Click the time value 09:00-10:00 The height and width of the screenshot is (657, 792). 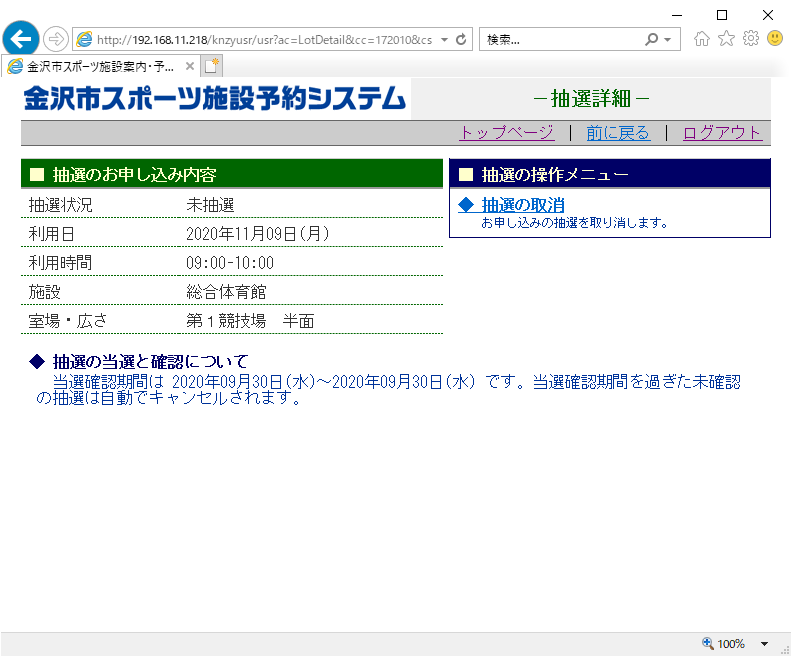230,263
